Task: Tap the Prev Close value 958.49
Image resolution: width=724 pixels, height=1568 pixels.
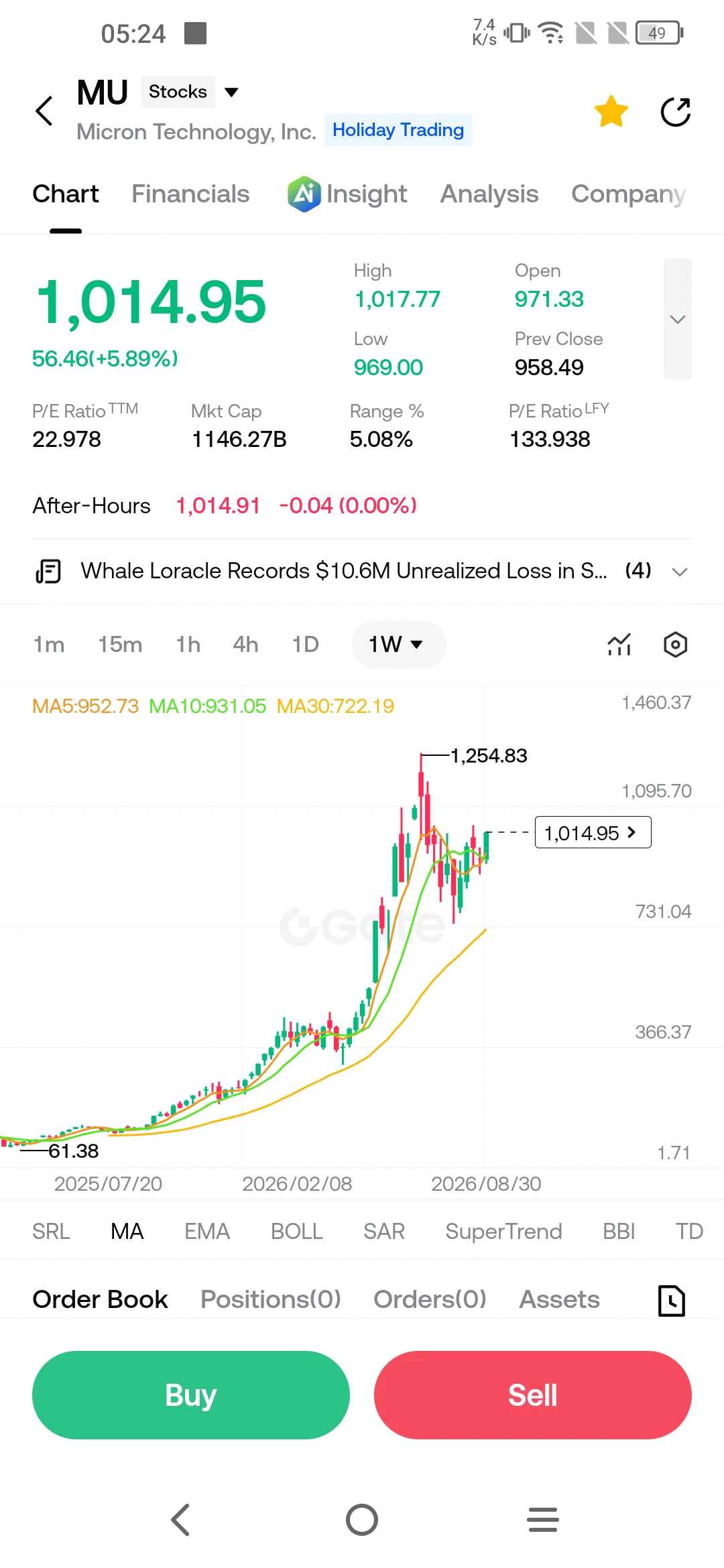Action: coord(549,368)
